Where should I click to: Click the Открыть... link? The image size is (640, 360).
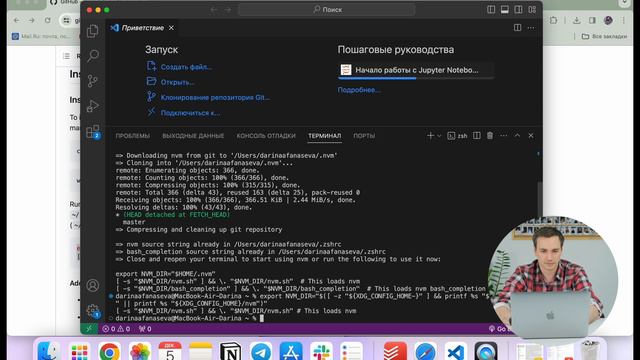(177, 82)
